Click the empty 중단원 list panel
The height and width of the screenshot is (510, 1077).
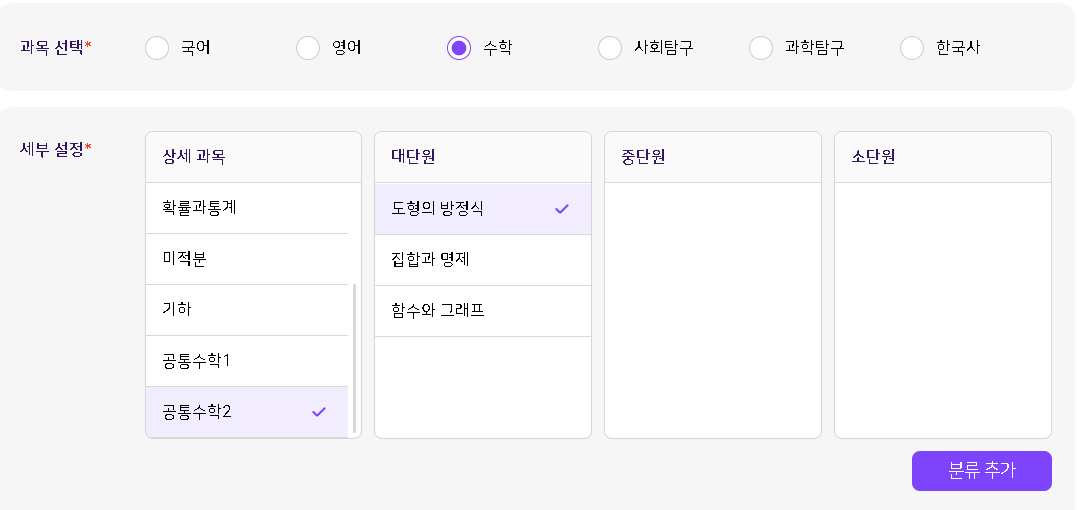click(x=712, y=310)
